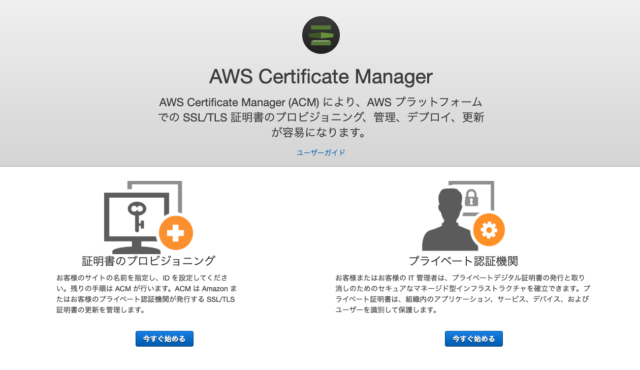Click the person silhouette icon
640x370 pixels.
(x=448, y=219)
